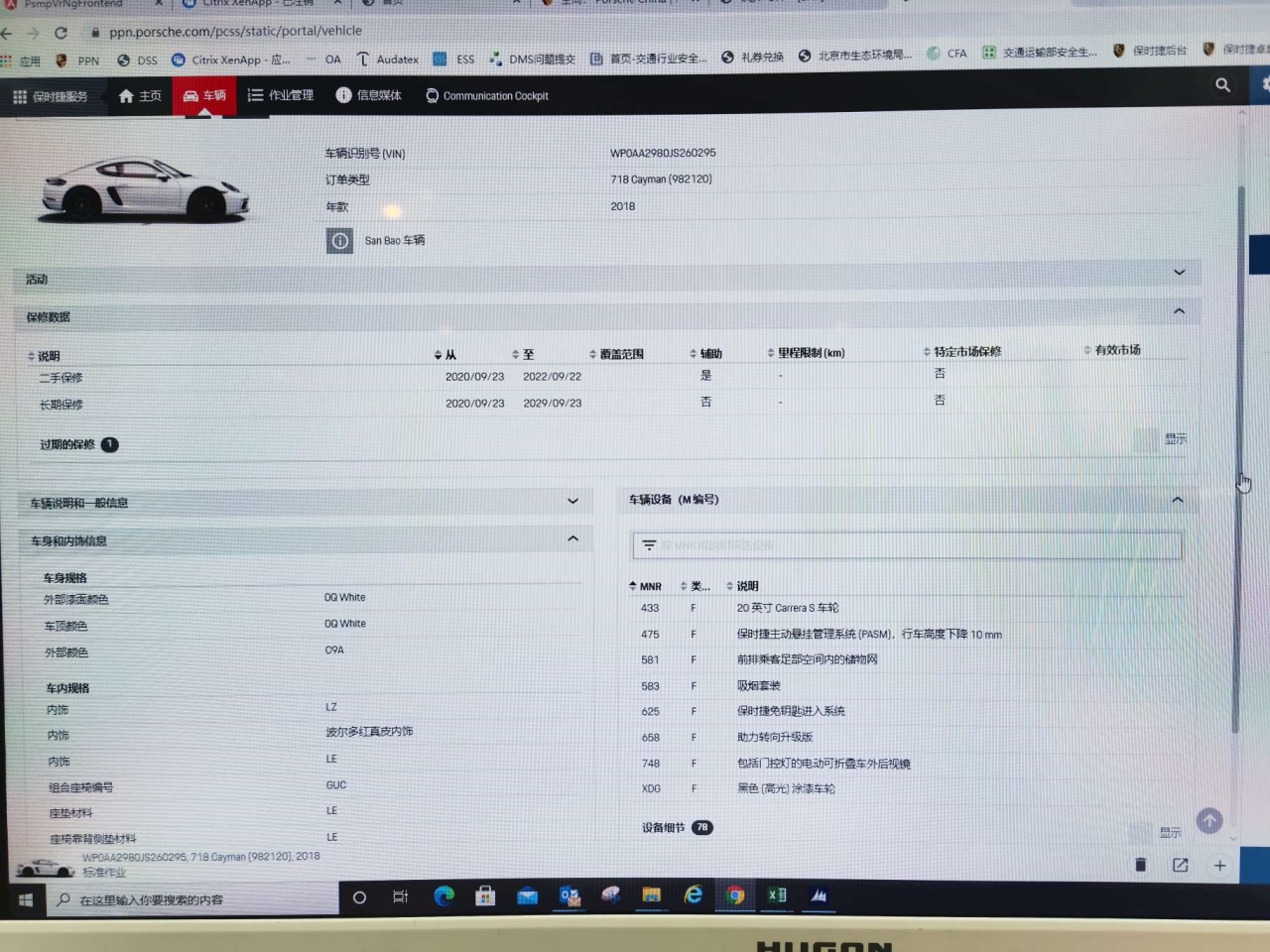Click the browser forward arrow

pyautogui.click(x=33, y=33)
